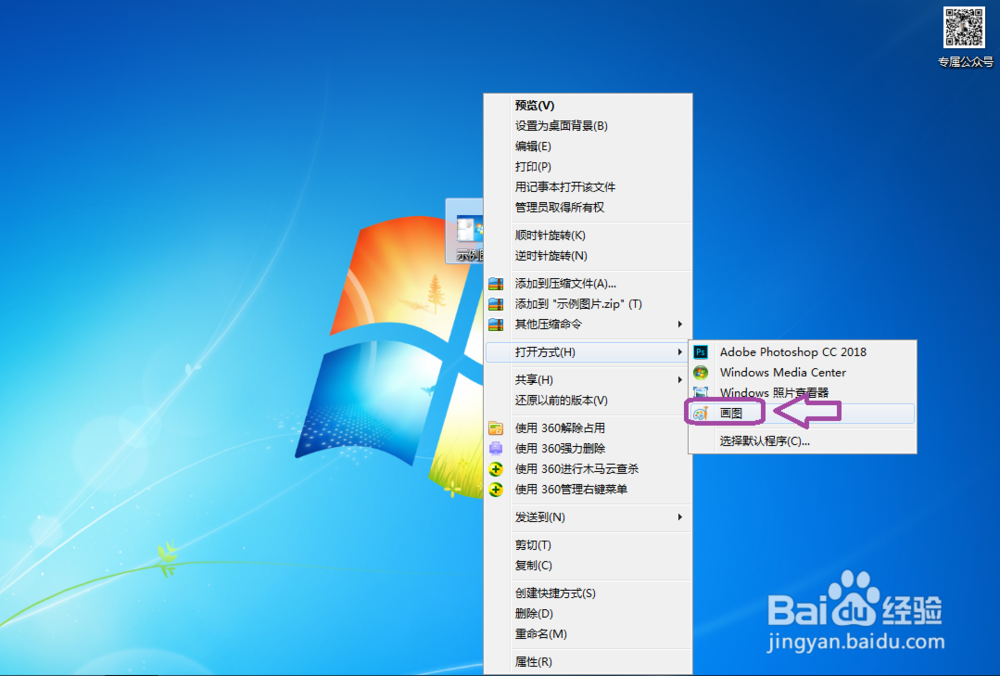The width and height of the screenshot is (1000, 676).
Task: Click the Adobe Photoshop CC 2018 icon
Action: coord(700,352)
